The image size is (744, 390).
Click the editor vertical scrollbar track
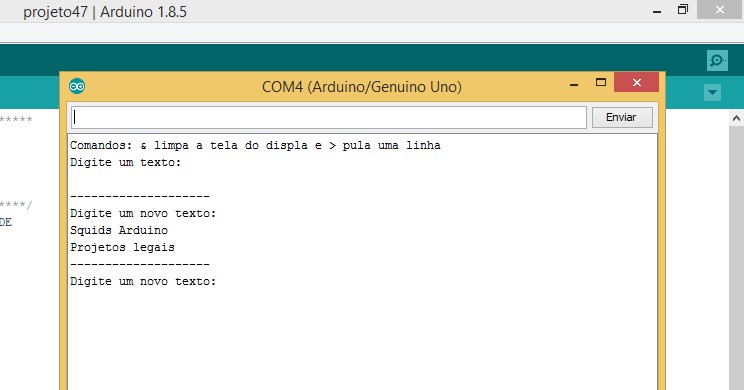(736, 258)
